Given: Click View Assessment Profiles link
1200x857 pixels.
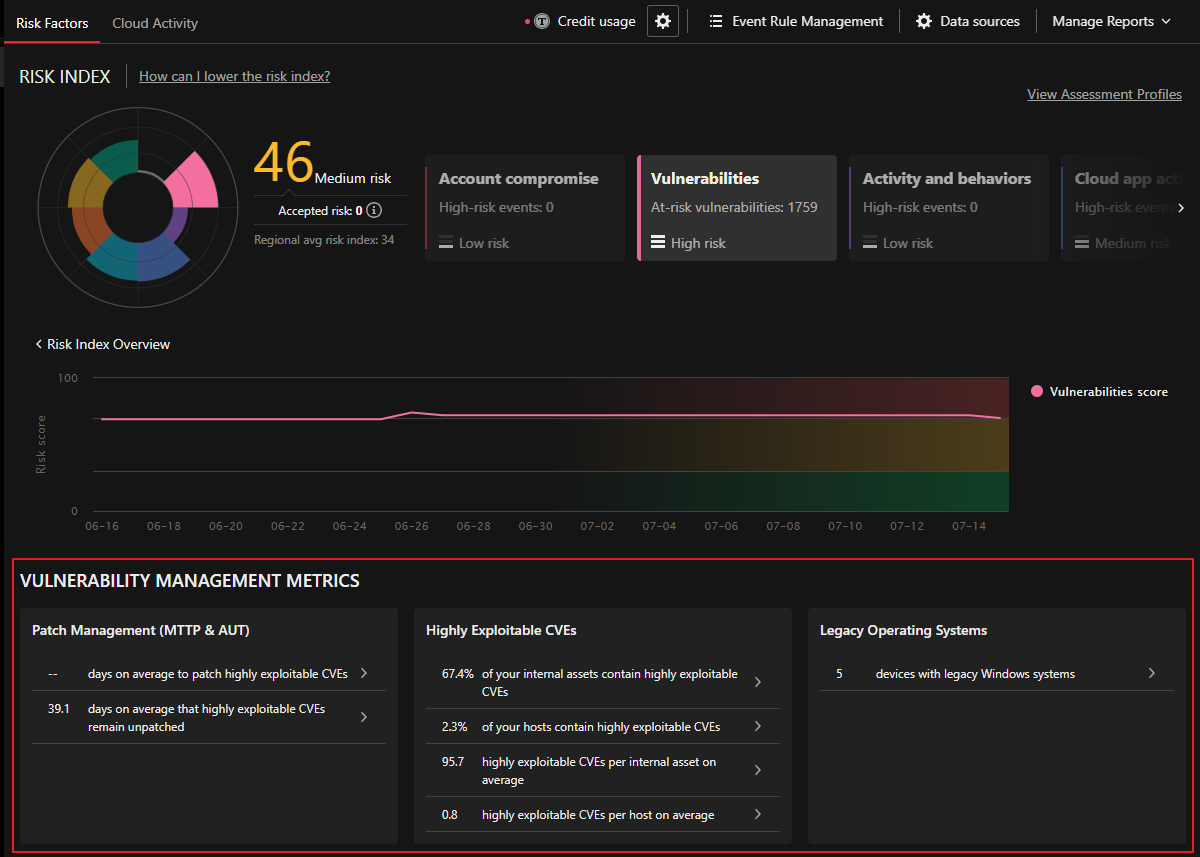Looking at the screenshot, I should point(1104,94).
